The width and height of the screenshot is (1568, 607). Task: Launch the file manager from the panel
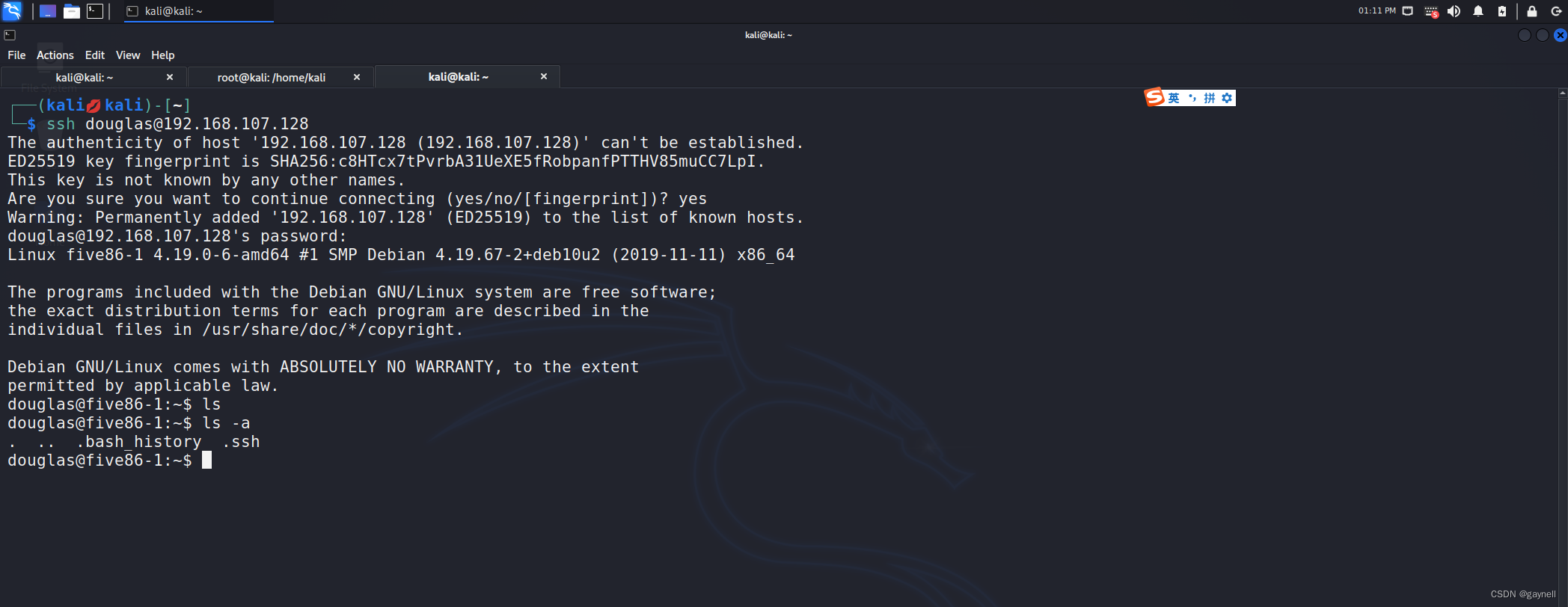pyautogui.click(x=72, y=11)
